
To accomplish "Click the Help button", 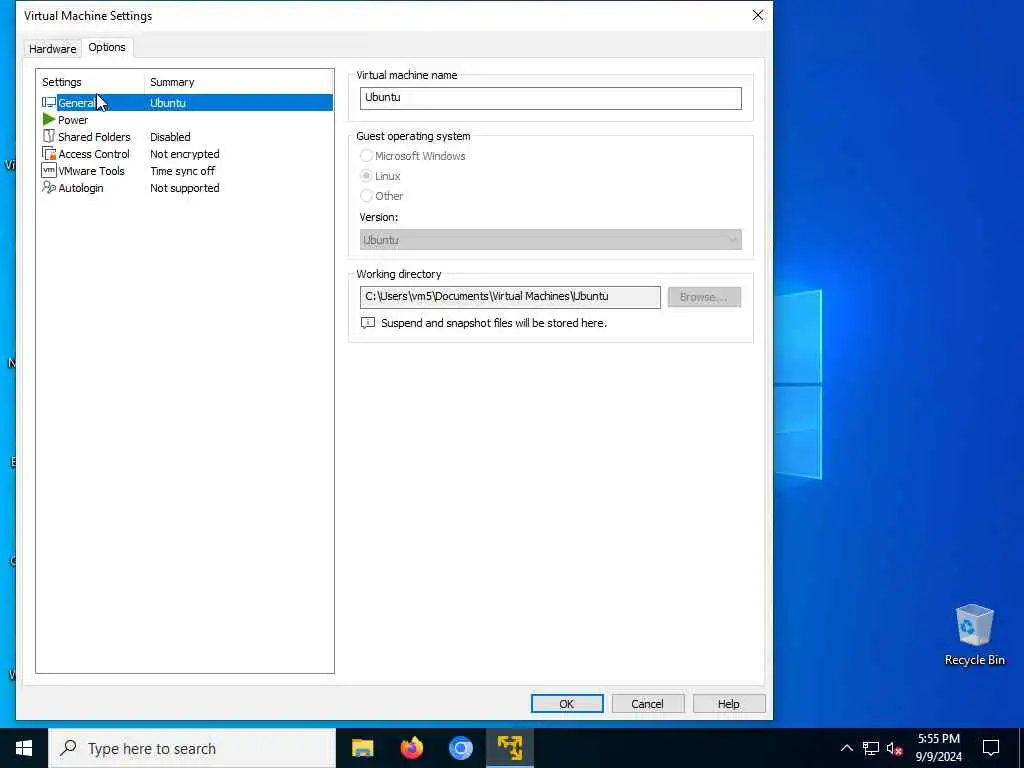I will click(x=729, y=703).
